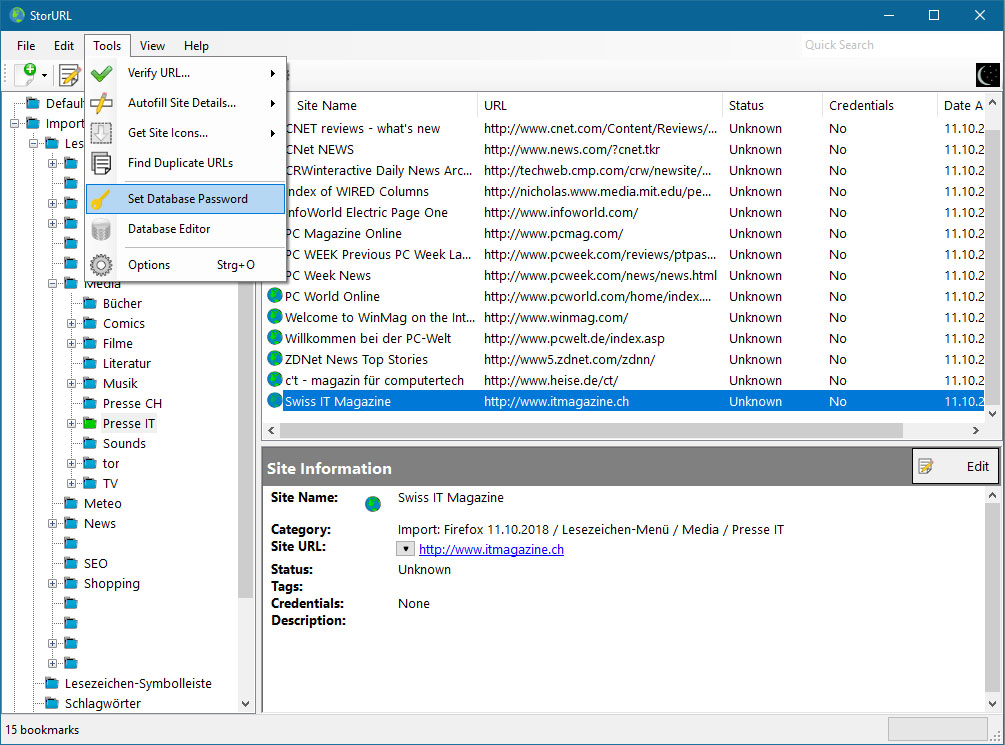Open the http://www.itmagazine.ch hyperlink

(x=491, y=549)
